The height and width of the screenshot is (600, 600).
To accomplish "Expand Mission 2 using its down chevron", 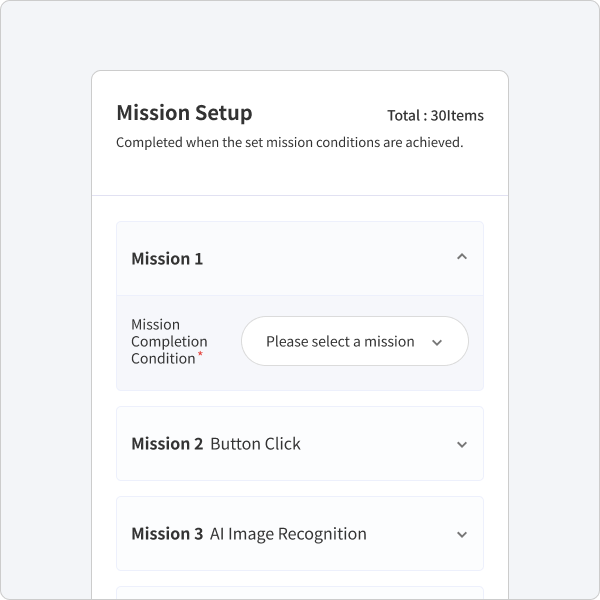I will pos(462,445).
